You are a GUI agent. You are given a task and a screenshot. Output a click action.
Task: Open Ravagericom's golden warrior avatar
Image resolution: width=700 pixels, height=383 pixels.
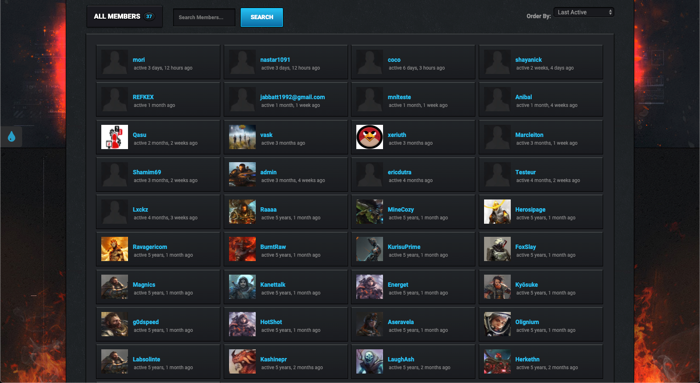click(114, 249)
